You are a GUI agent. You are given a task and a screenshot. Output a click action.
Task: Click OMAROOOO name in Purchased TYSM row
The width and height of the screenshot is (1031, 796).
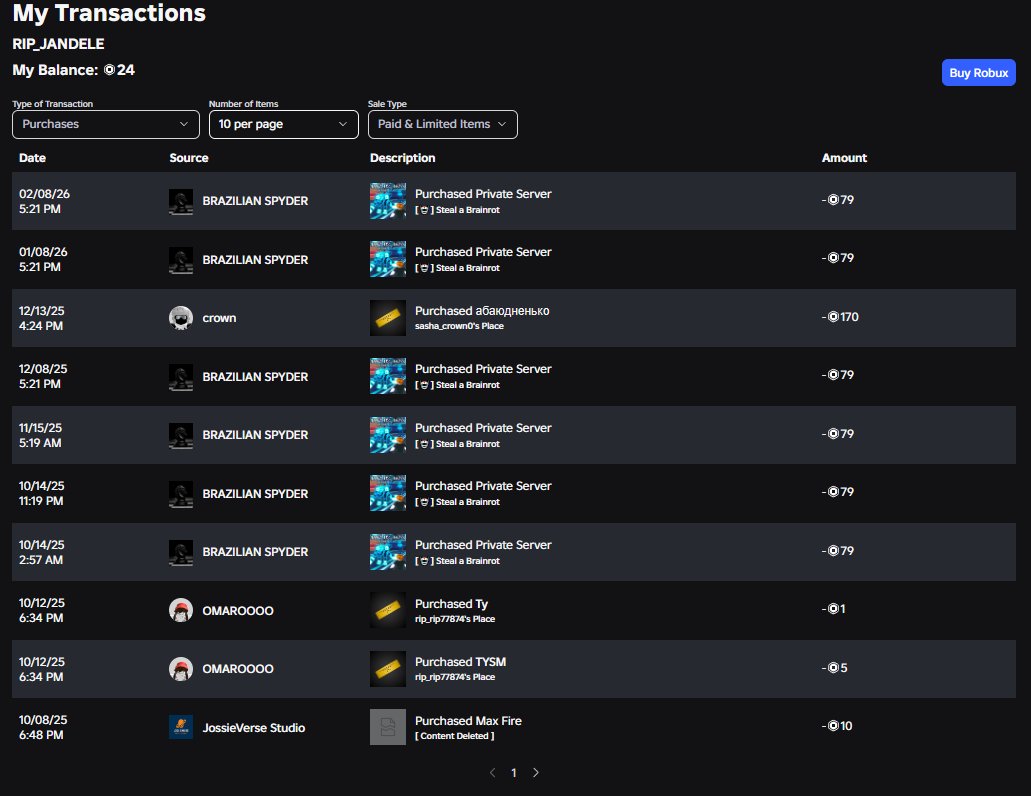[x=238, y=669]
